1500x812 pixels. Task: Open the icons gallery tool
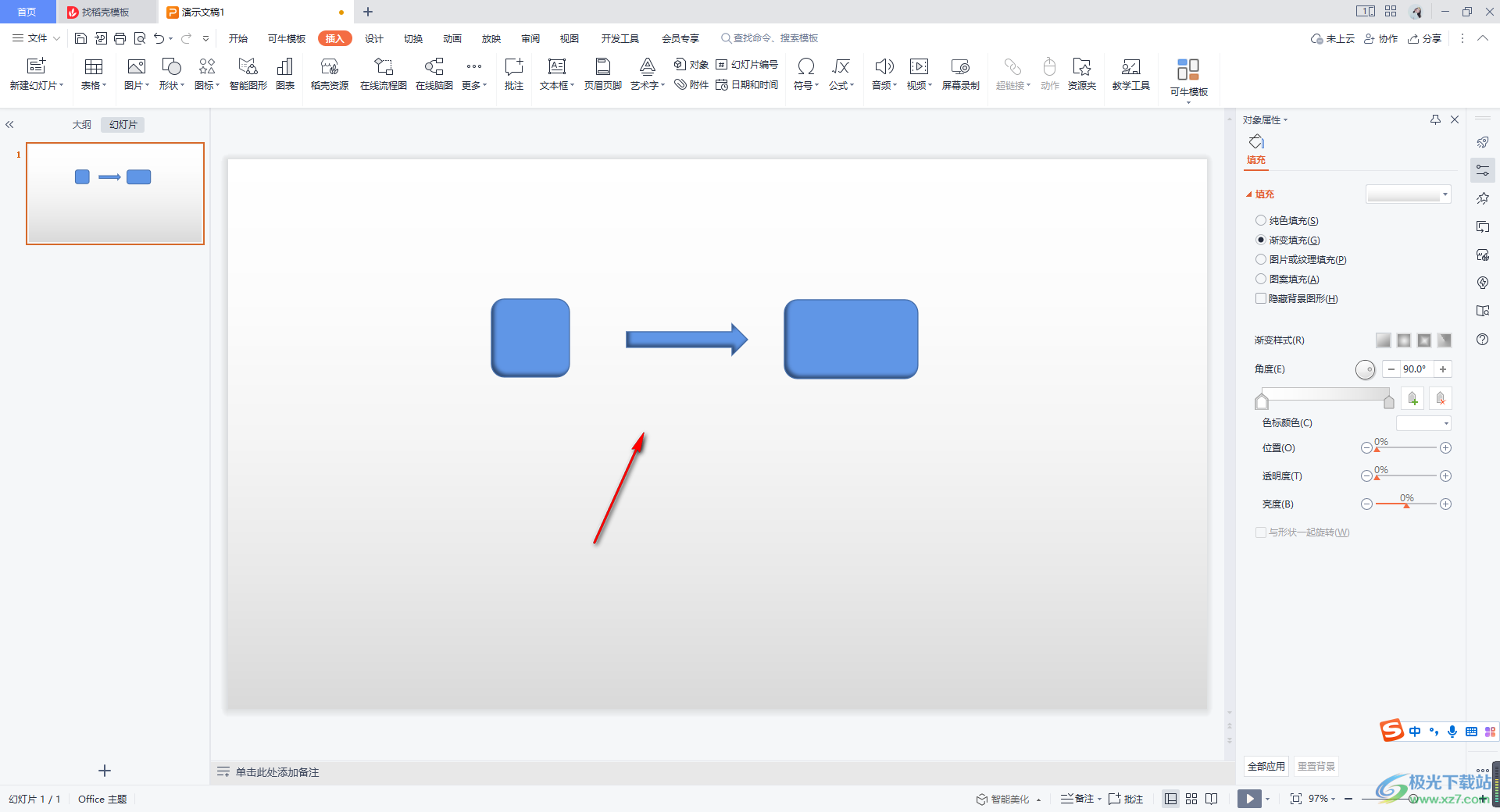(x=207, y=74)
